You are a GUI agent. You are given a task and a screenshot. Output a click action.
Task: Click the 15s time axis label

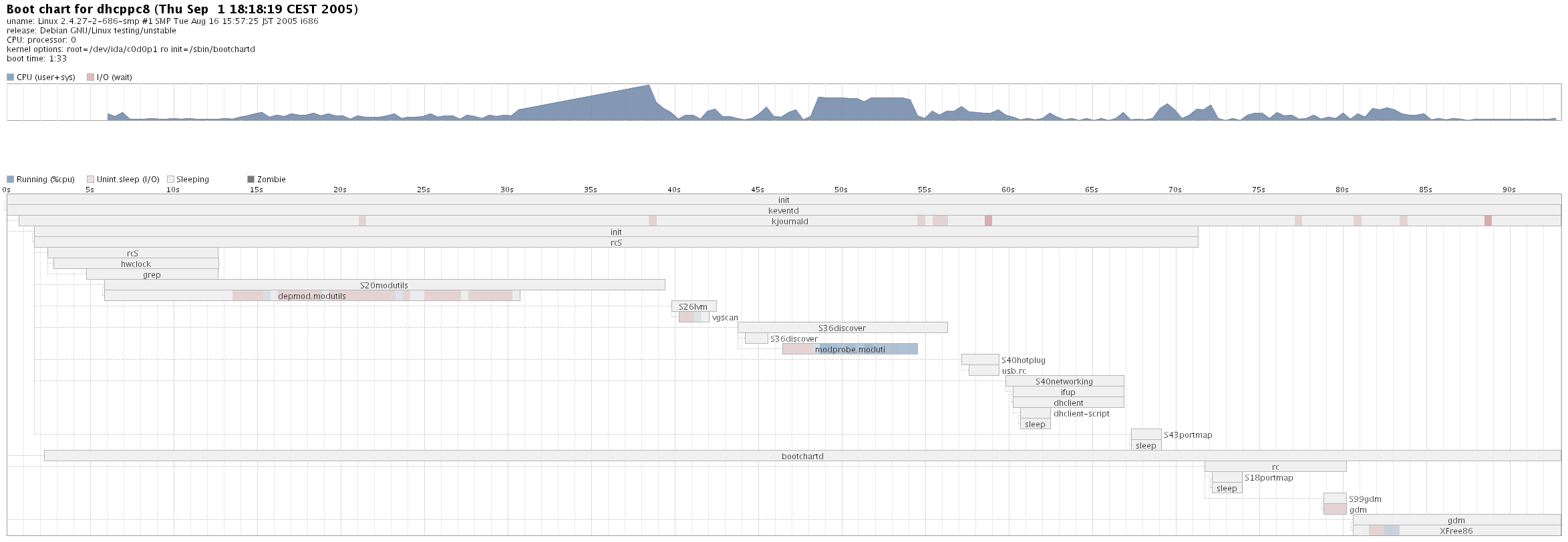point(256,190)
